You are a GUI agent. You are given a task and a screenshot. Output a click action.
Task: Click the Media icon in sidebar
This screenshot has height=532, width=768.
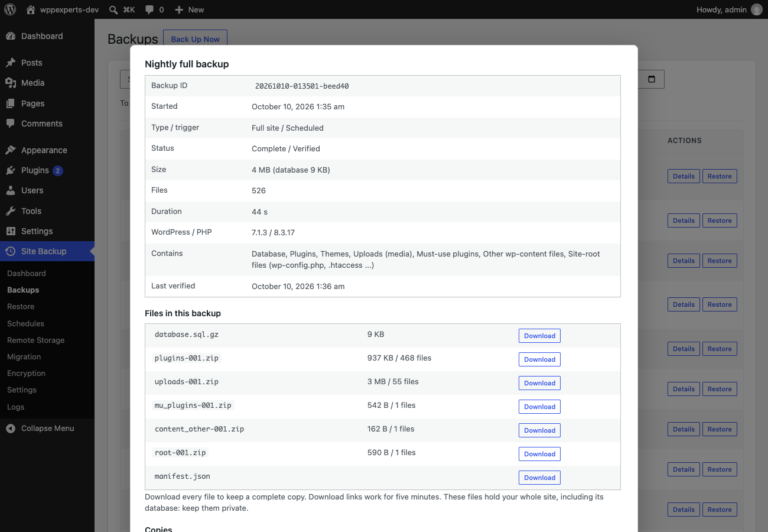[x=10, y=83]
